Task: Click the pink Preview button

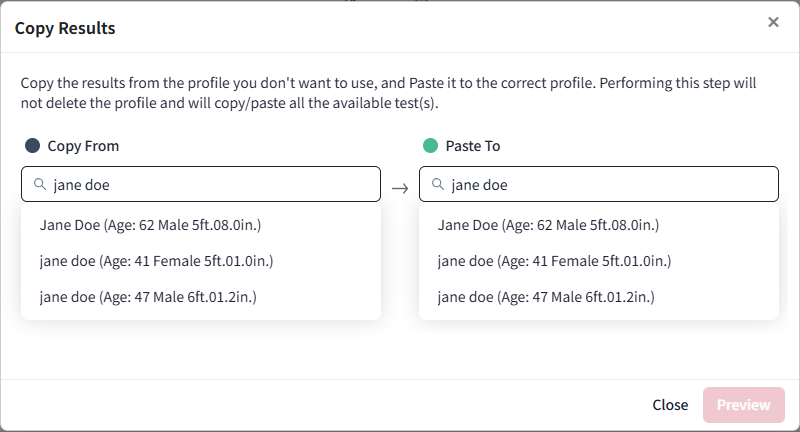Action: [743, 405]
